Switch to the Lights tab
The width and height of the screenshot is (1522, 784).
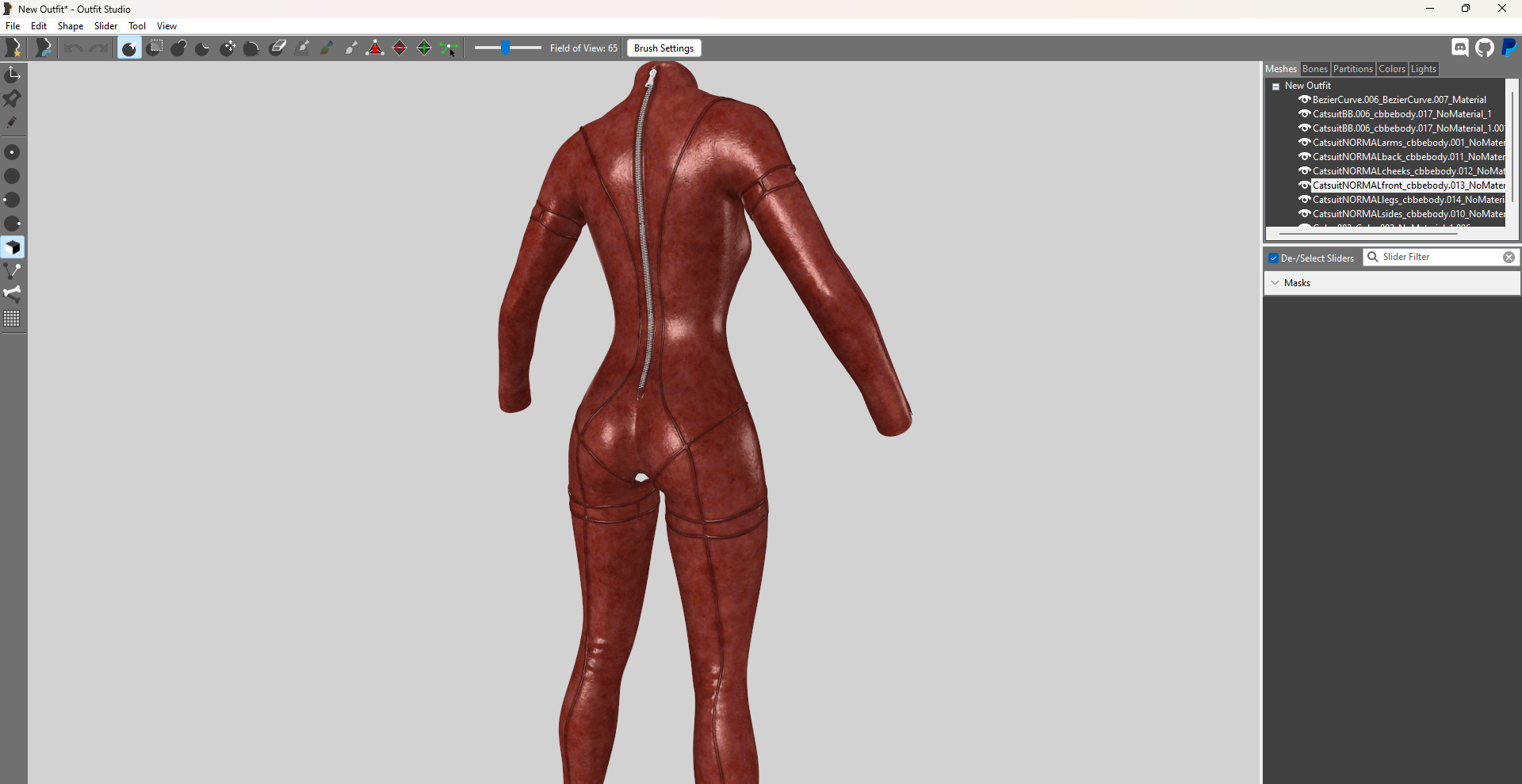click(x=1423, y=69)
